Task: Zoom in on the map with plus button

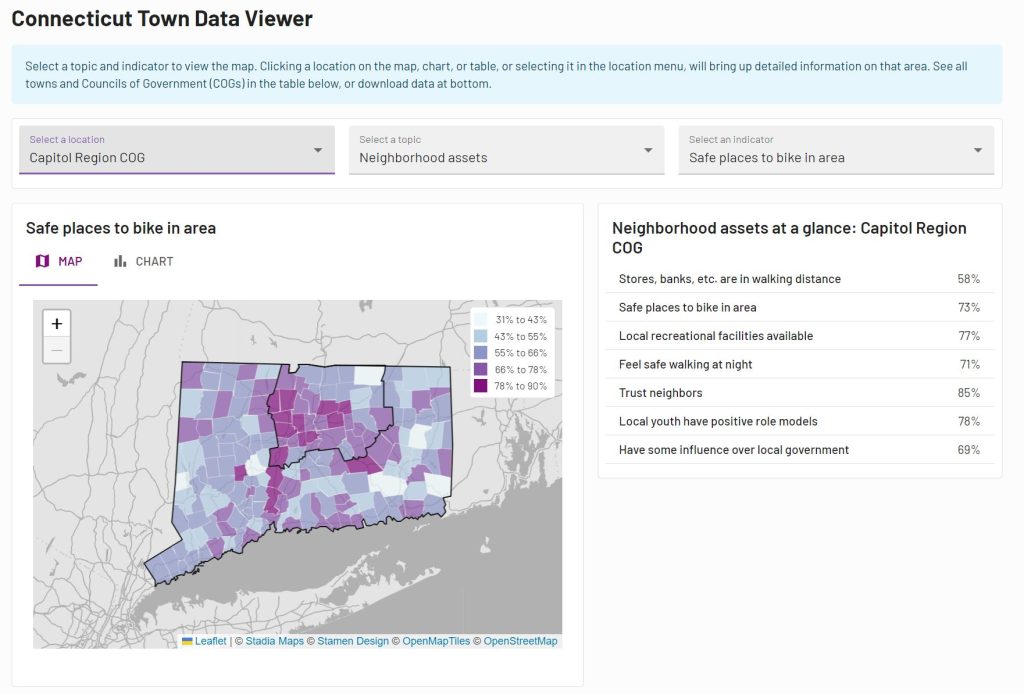Action: tap(57, 323)
